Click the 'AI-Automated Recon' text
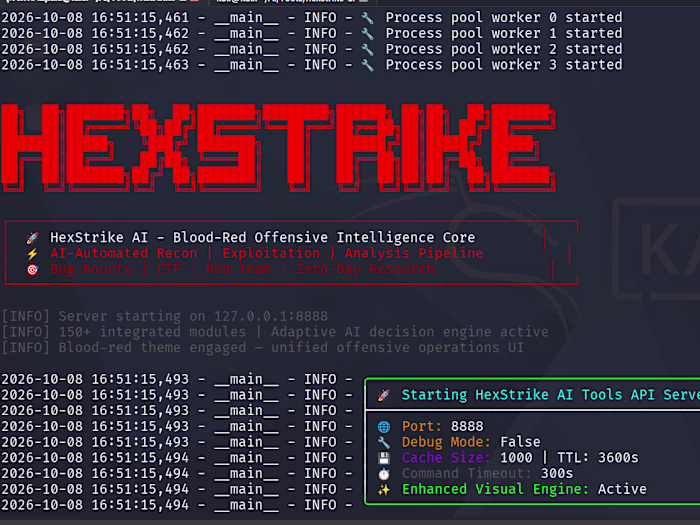700x525 pixels. point(123,254)
